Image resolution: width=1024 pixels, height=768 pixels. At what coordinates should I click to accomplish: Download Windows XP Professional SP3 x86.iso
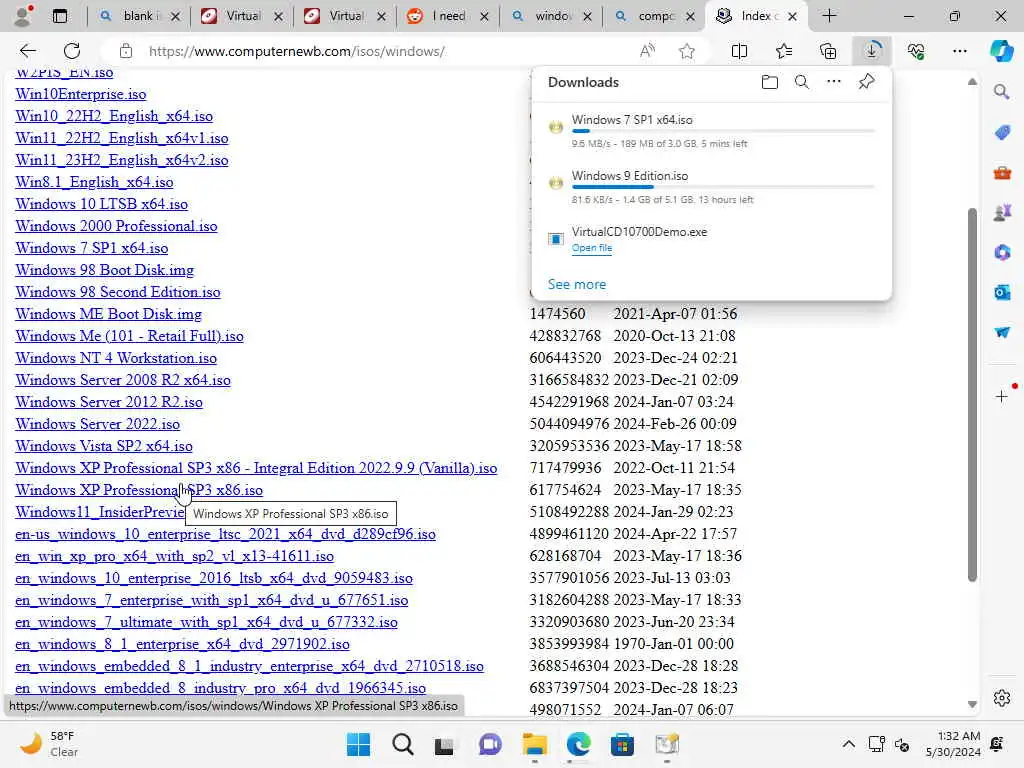139,490
